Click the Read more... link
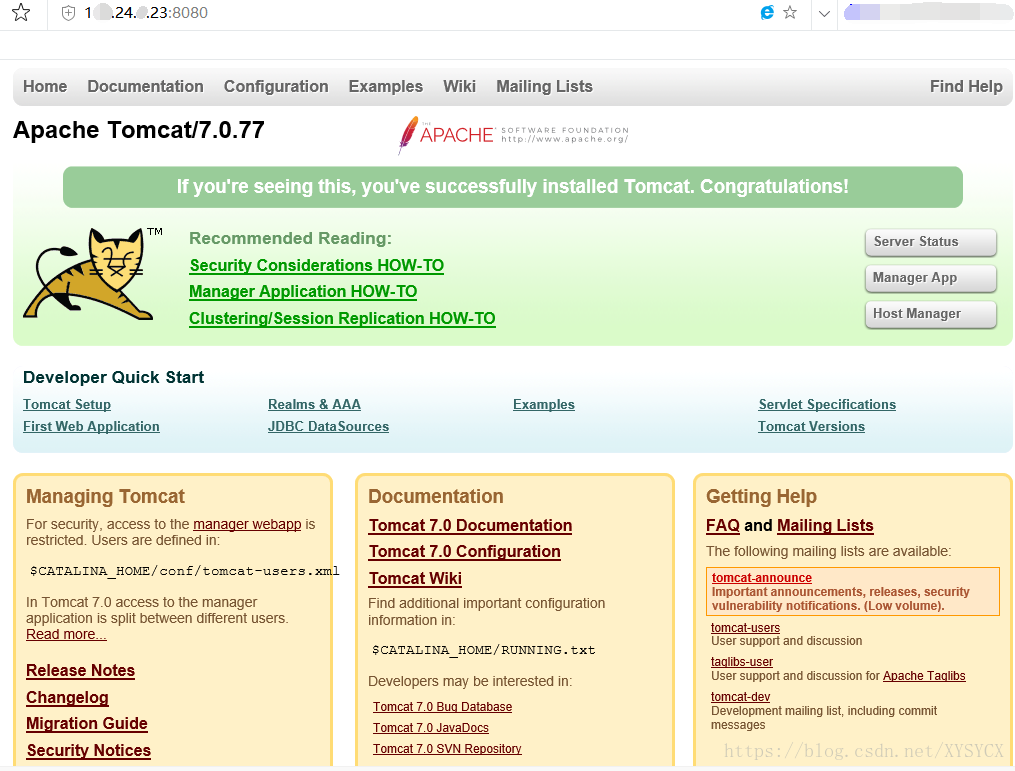The width and height of the screenshot is (1015, 771). click(66, 634)
